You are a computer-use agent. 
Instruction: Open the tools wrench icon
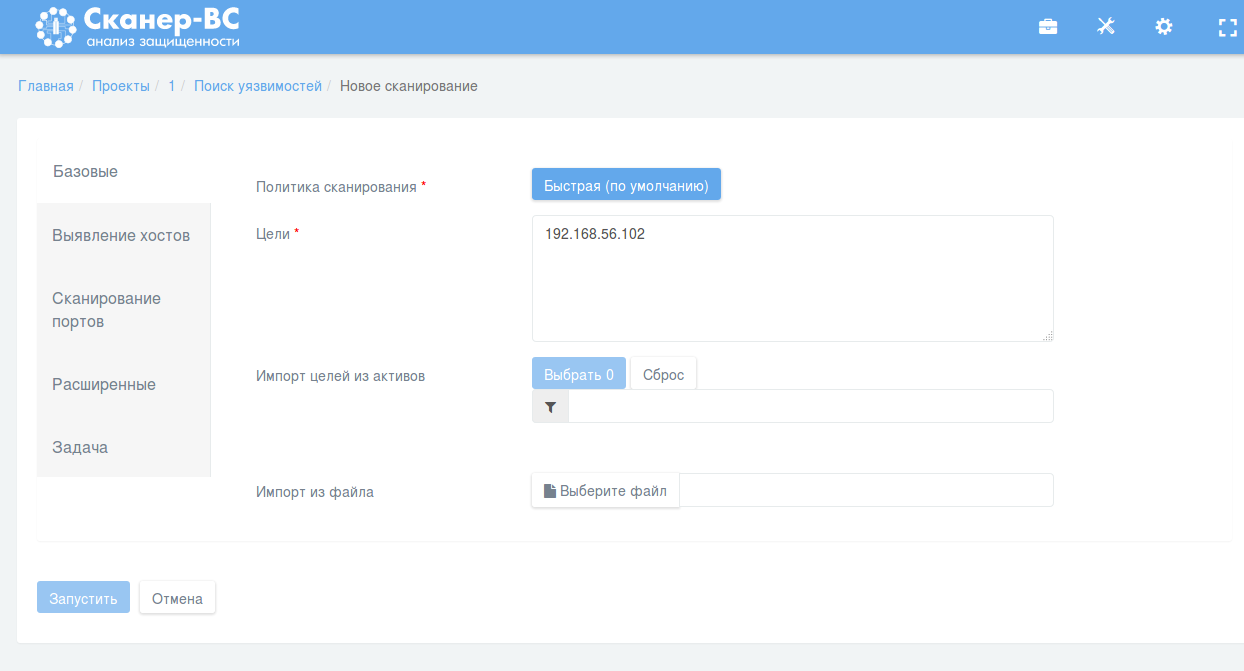[1105, 27]
